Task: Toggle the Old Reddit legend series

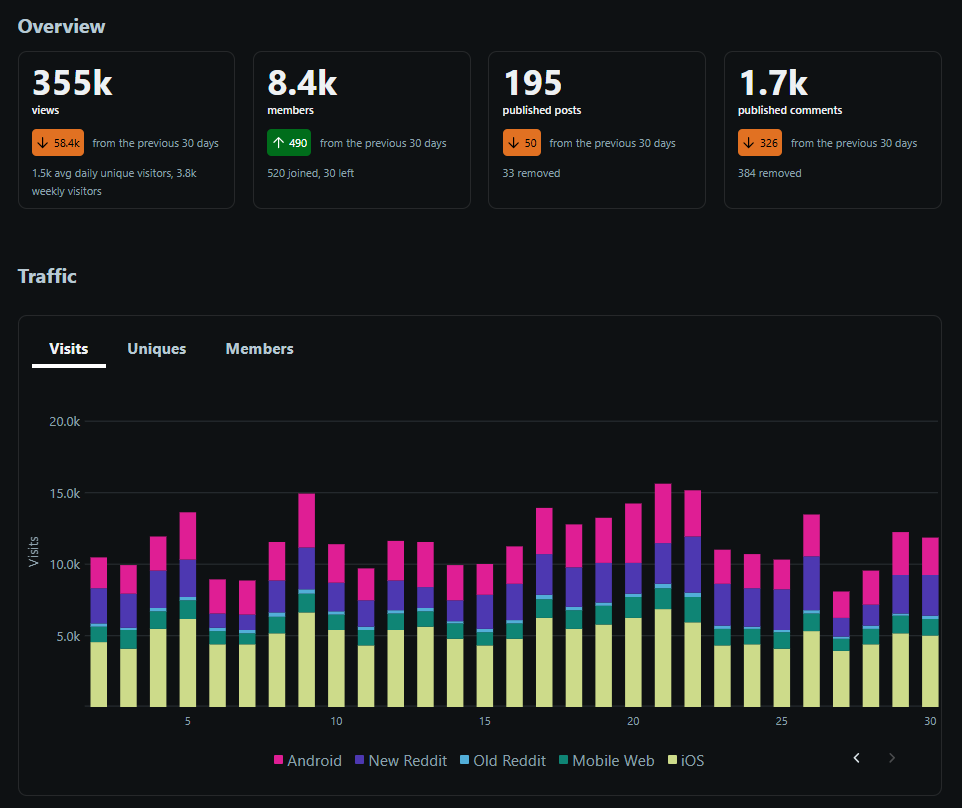Action: coord(502,761)
